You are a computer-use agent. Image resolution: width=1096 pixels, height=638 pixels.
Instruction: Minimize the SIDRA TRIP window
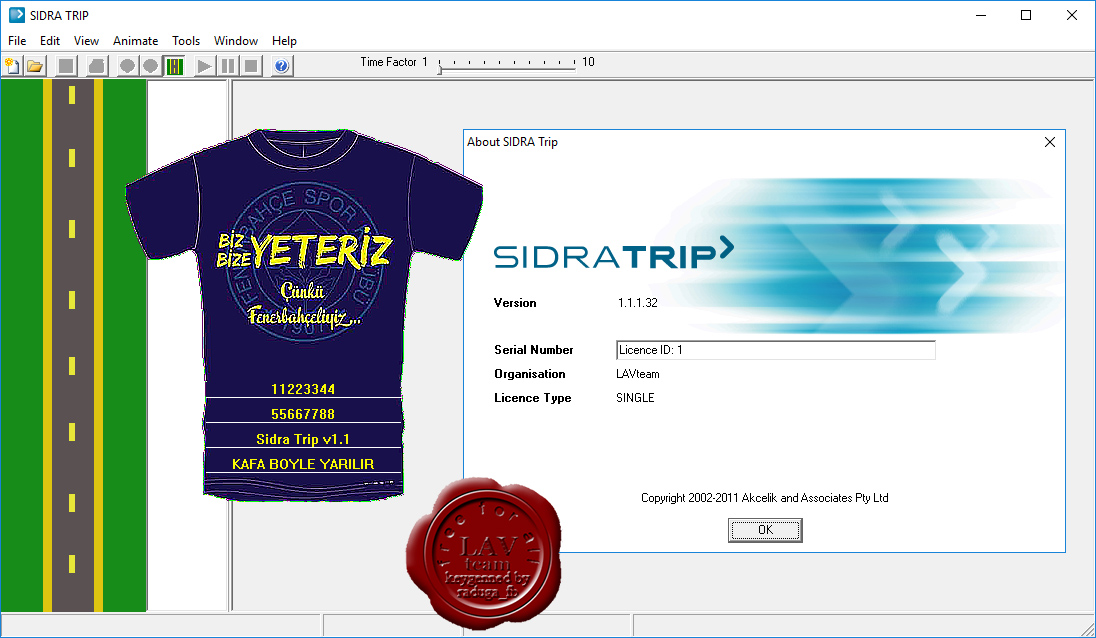981,15
